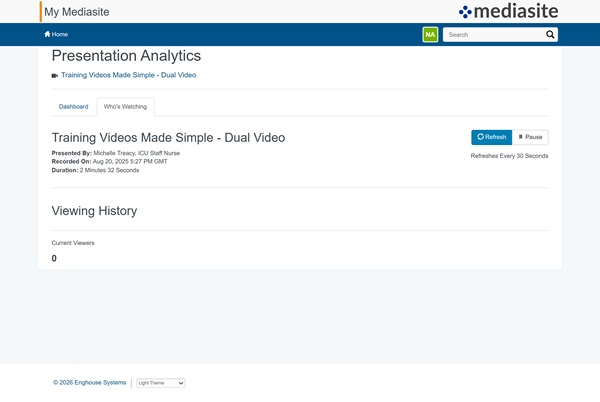Click the video camera icon beside presentation link
Viewport: 600px width, 402px height.
55,75
